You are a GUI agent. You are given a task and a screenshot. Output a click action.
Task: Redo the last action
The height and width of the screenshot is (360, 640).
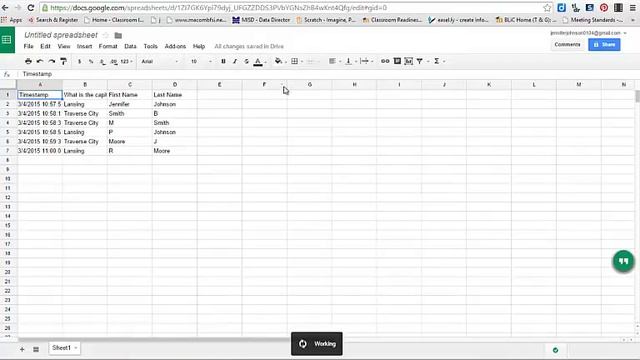(x=51, y=61)
